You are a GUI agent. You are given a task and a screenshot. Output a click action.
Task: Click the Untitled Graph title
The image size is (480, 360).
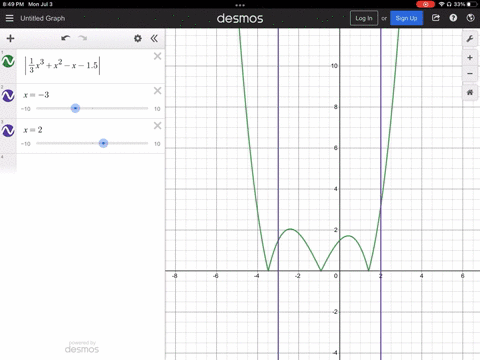coord(43,18)
